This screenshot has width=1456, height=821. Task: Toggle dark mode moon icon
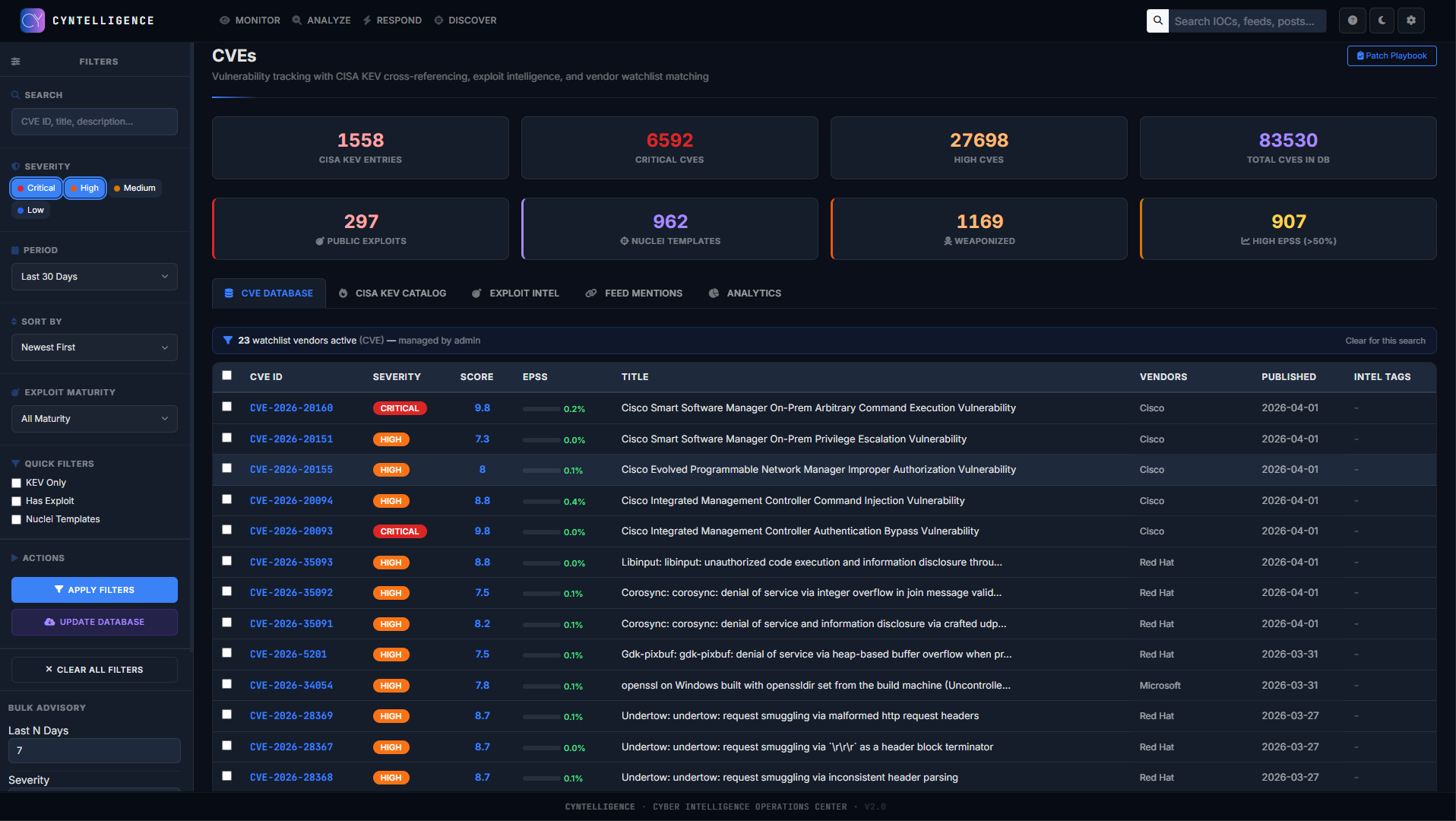tap(1382, 21)
